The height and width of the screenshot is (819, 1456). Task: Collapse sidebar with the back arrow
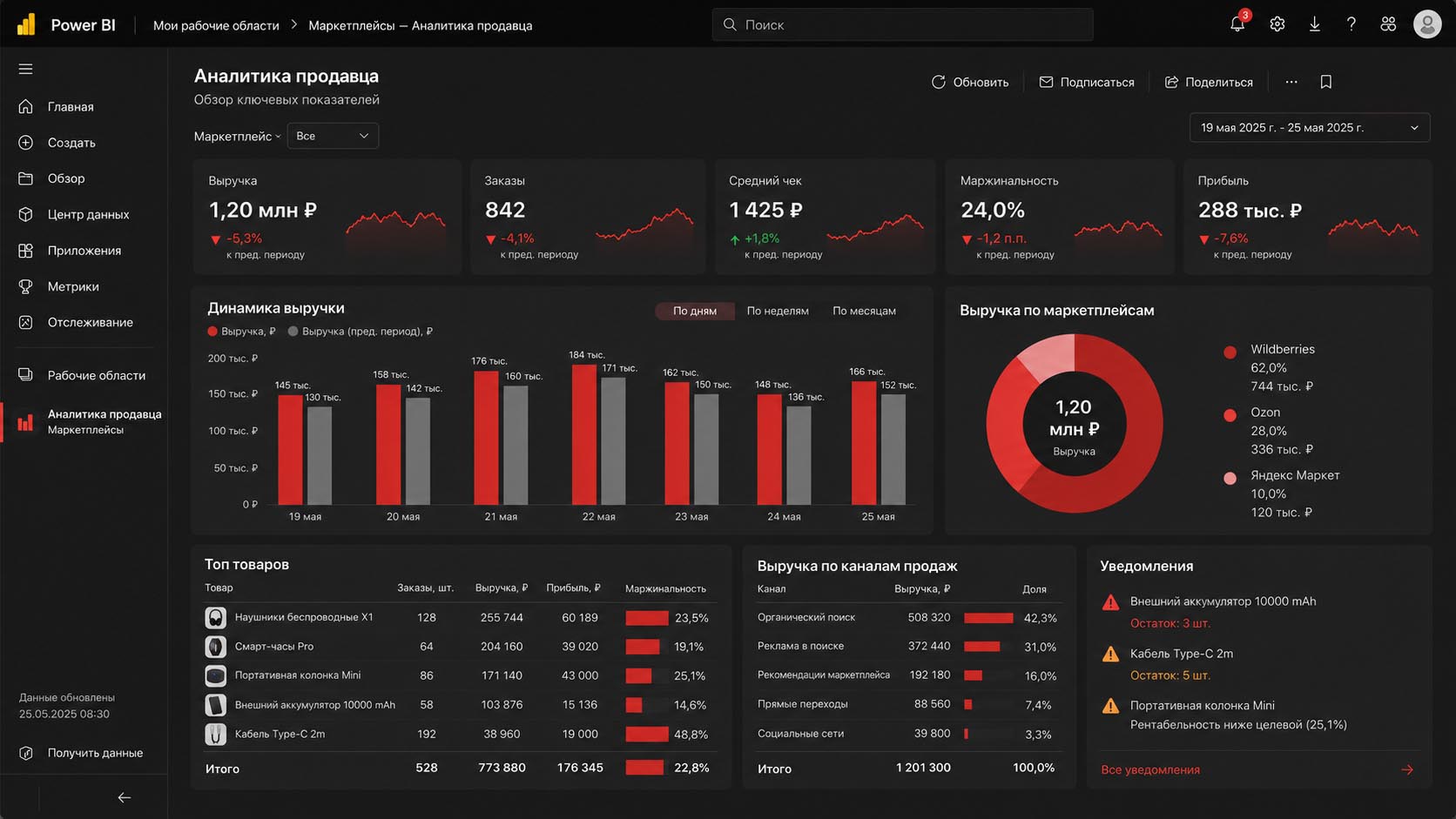tap(125, 797)
